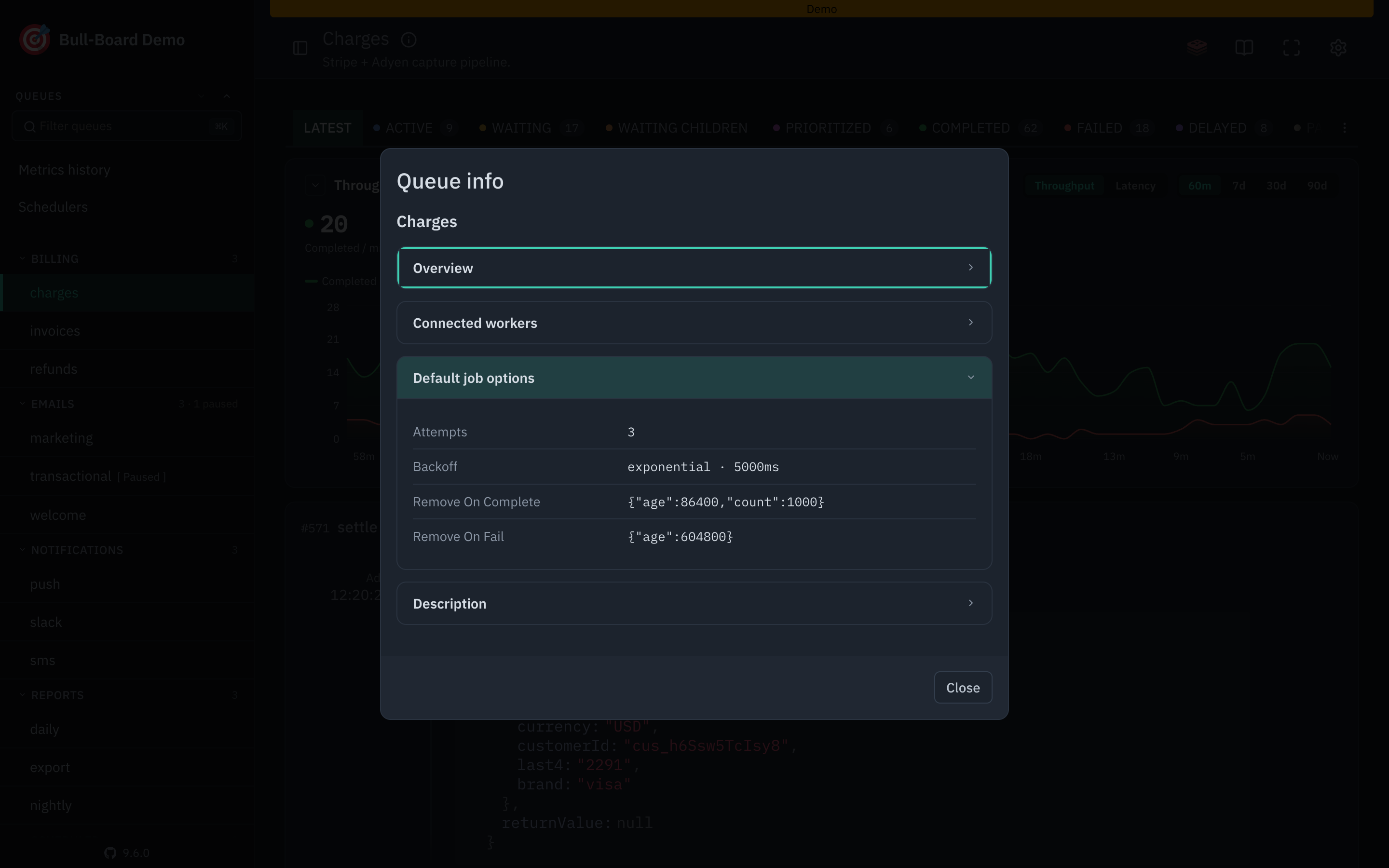
Task: Open the documentation book icon
Action: click(x=1244, y=47)
